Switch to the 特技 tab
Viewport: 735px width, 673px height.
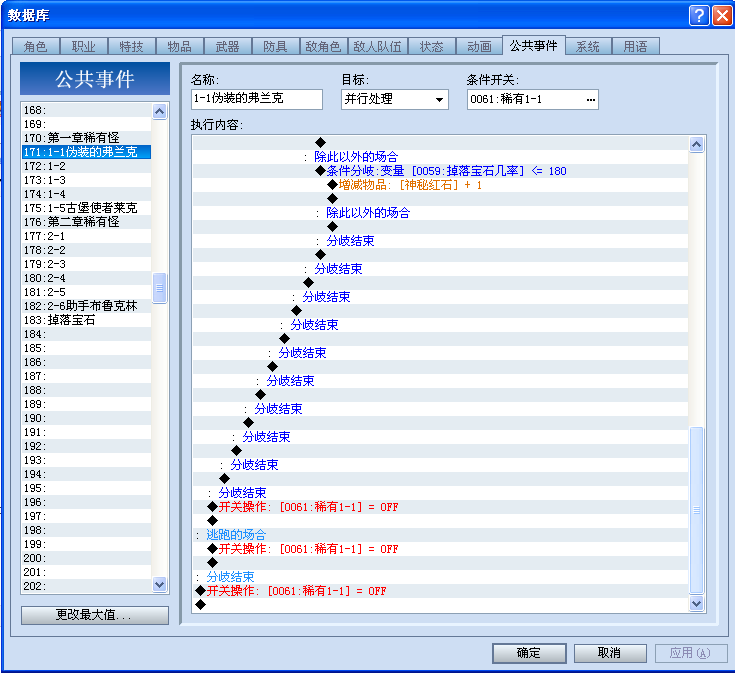point(132,46)
